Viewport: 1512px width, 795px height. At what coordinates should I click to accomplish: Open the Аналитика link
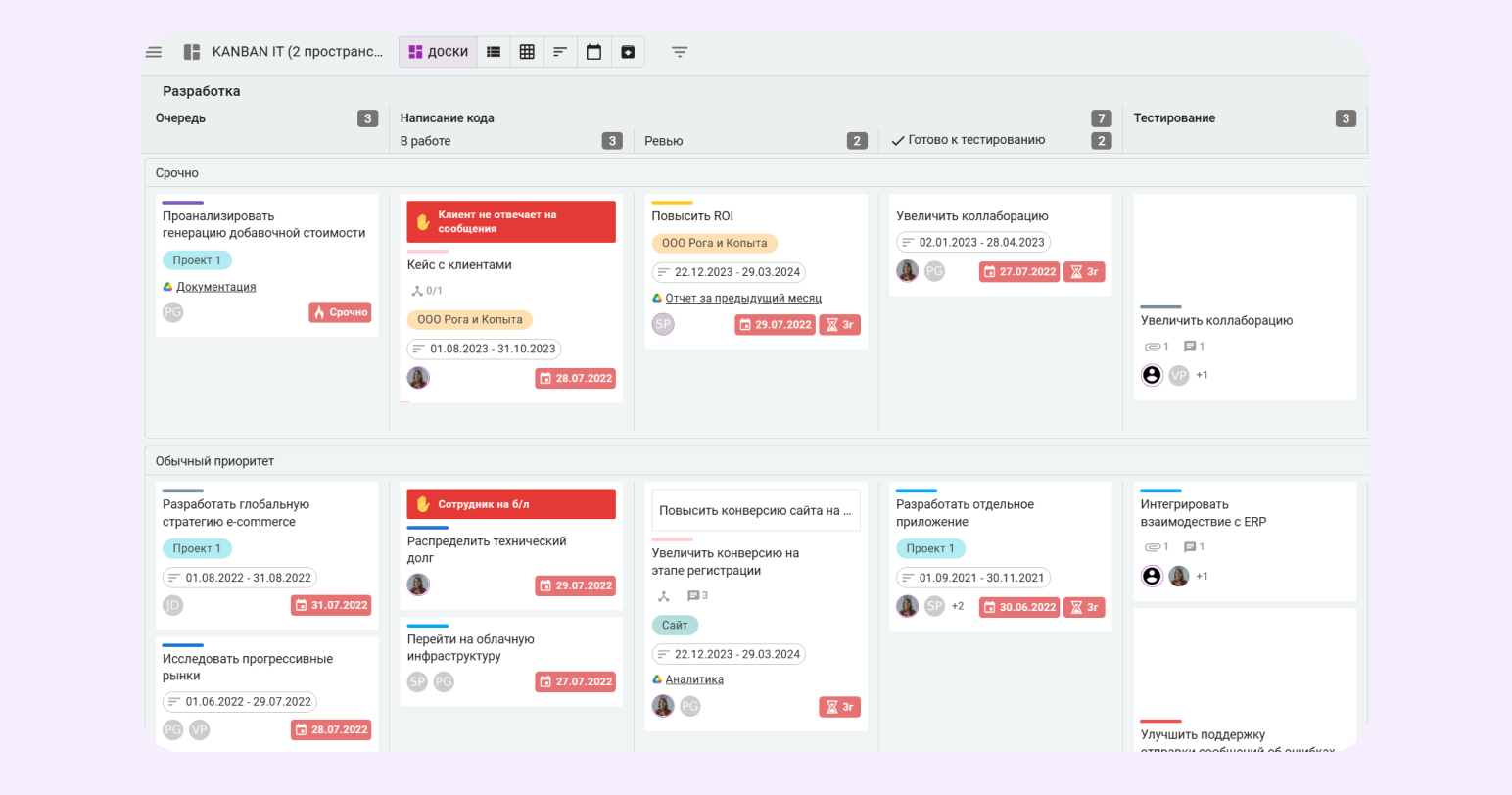click(694, 679)
